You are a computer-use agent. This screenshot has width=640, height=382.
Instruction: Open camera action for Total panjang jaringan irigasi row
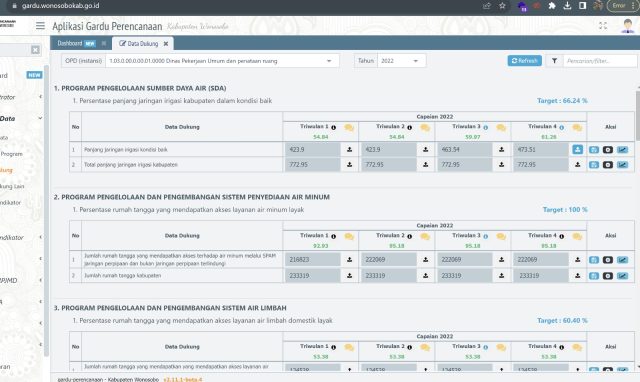click(x=608, y=165)
